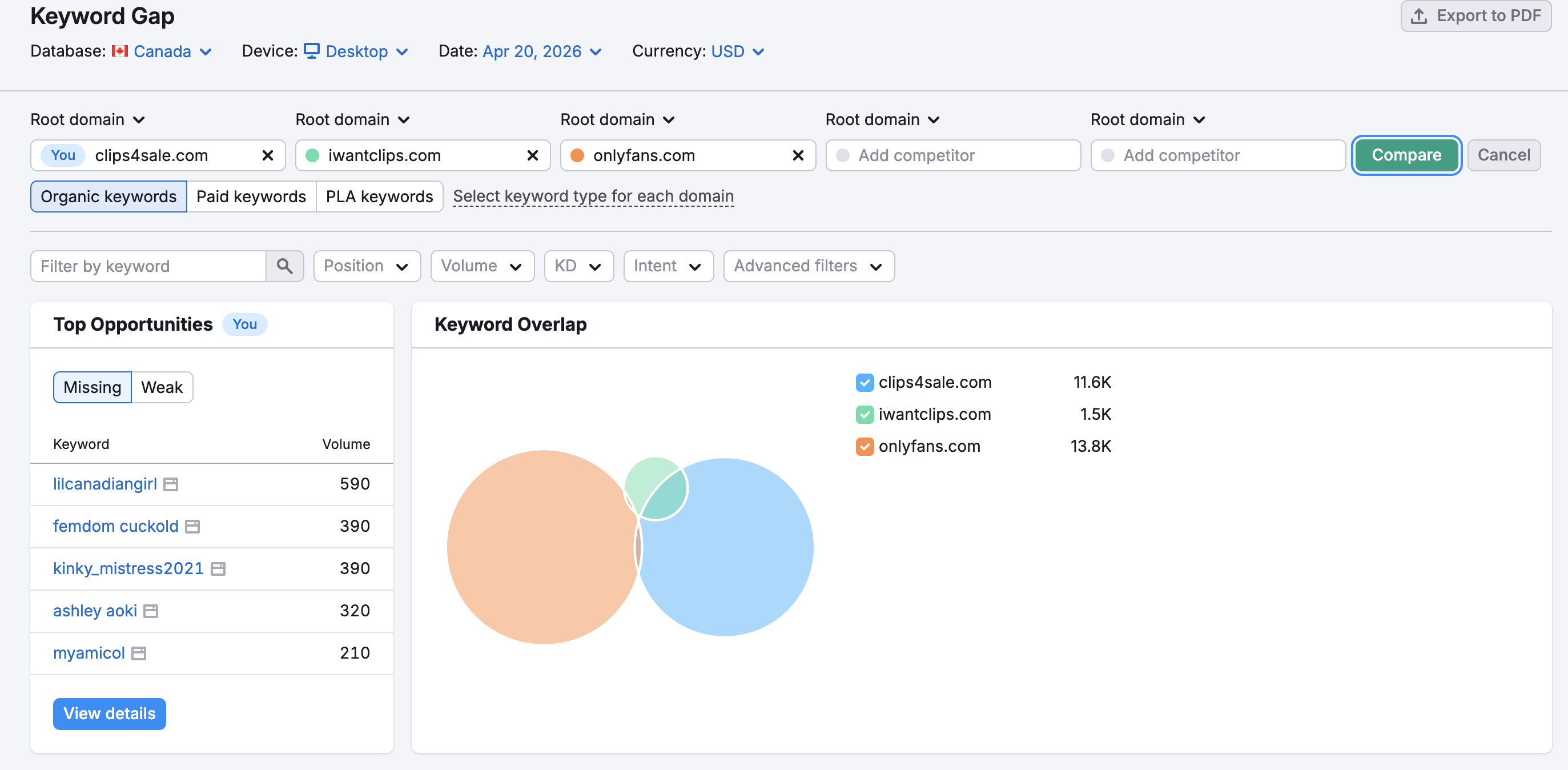Click the desktop monitor icon beside Device
Image resolution: width=1568 pixels, height=770 pixels.
point(312,51)
